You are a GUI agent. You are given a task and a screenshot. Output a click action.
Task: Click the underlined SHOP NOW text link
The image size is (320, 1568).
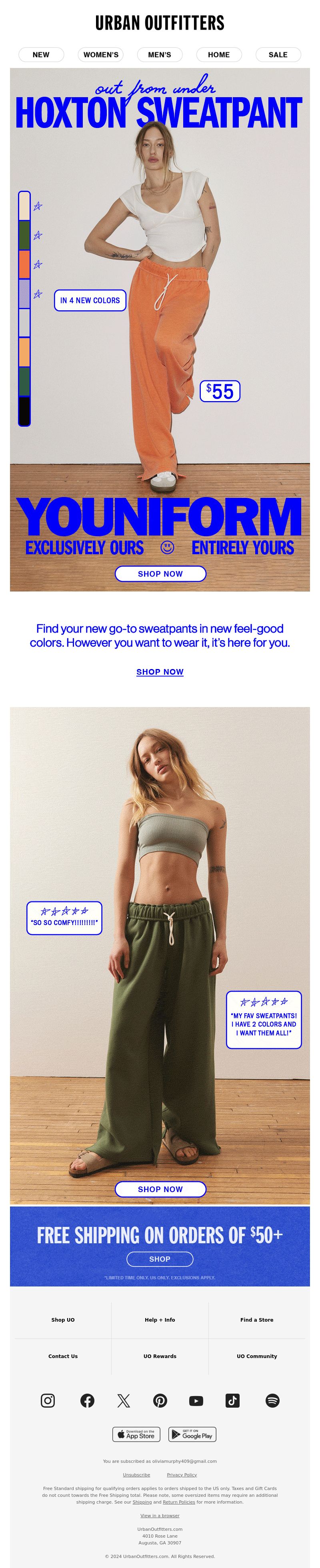[160, 671]
